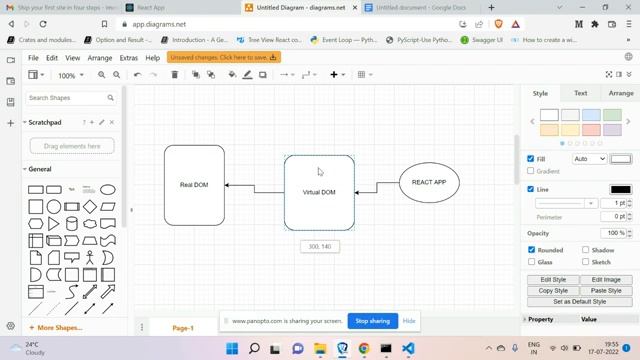Image resolution: width=640 pixels, height=360 pixels.
Task: Open Visual Studio Code from taskbar
Action: (408, 348)
